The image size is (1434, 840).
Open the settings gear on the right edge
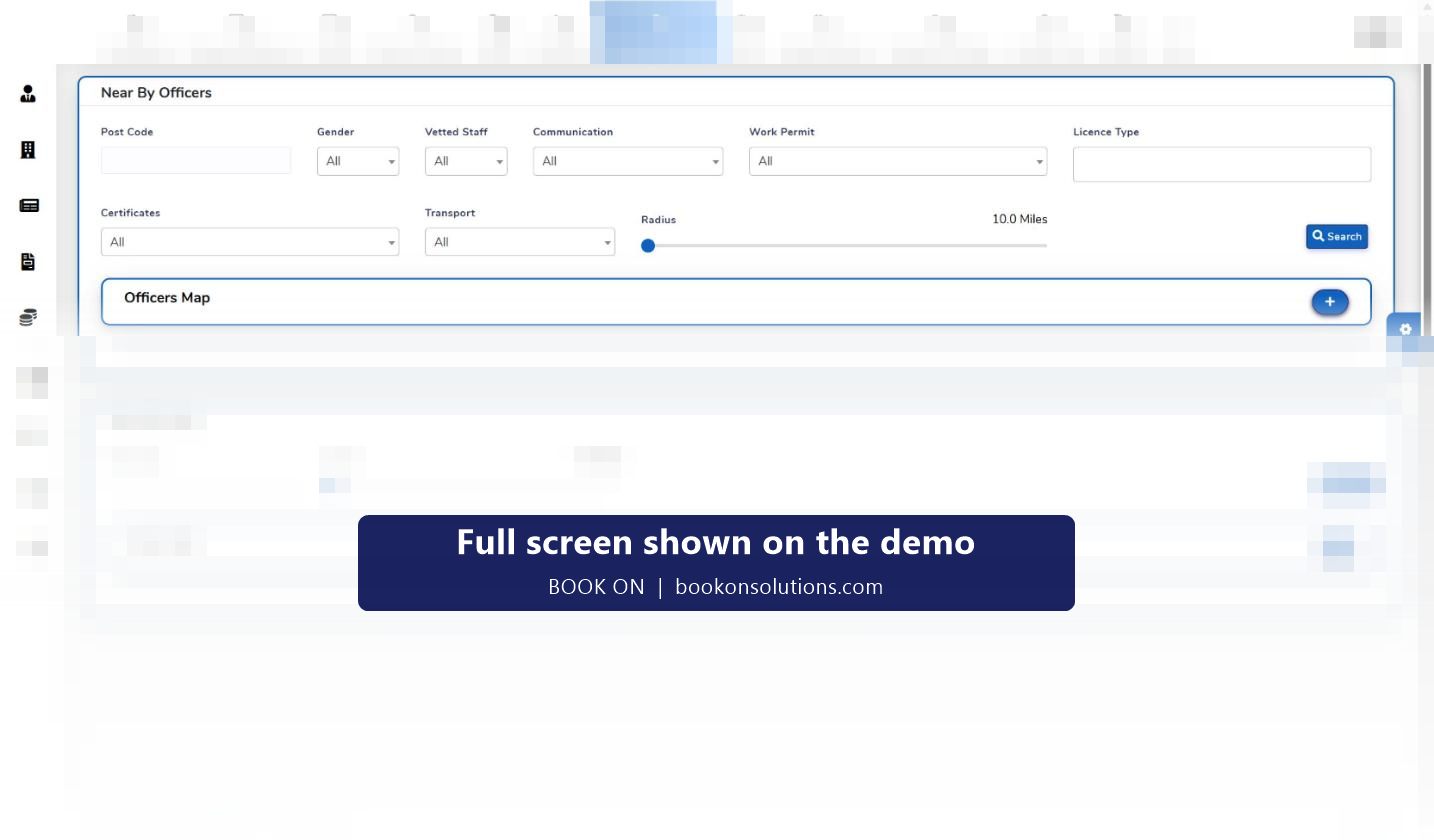(1405, 329)
